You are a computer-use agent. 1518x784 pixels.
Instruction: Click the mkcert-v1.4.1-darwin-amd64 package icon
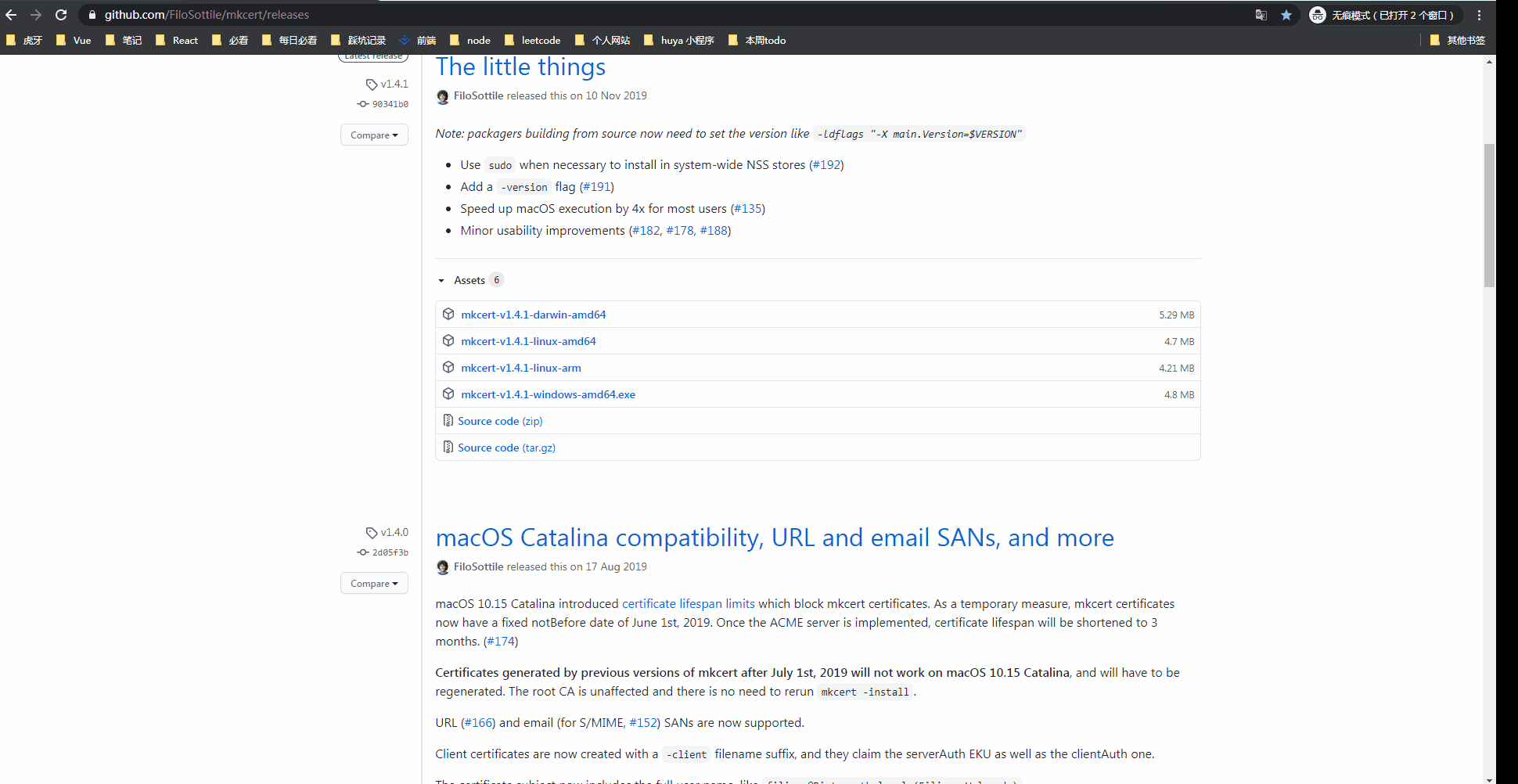click(448, 314)
